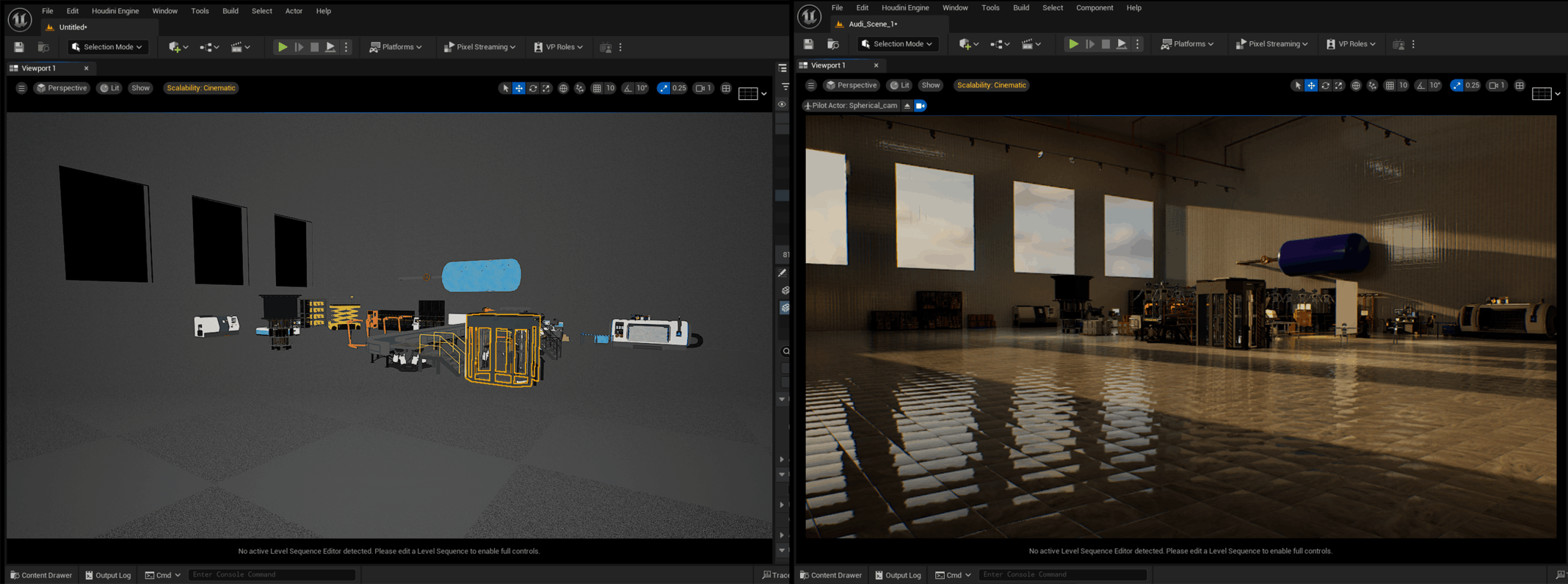Select rotate tool in Audi_Scene_1 viewport
Viewport: 1568px width, 584px height.
click(x=1325, y=85)
